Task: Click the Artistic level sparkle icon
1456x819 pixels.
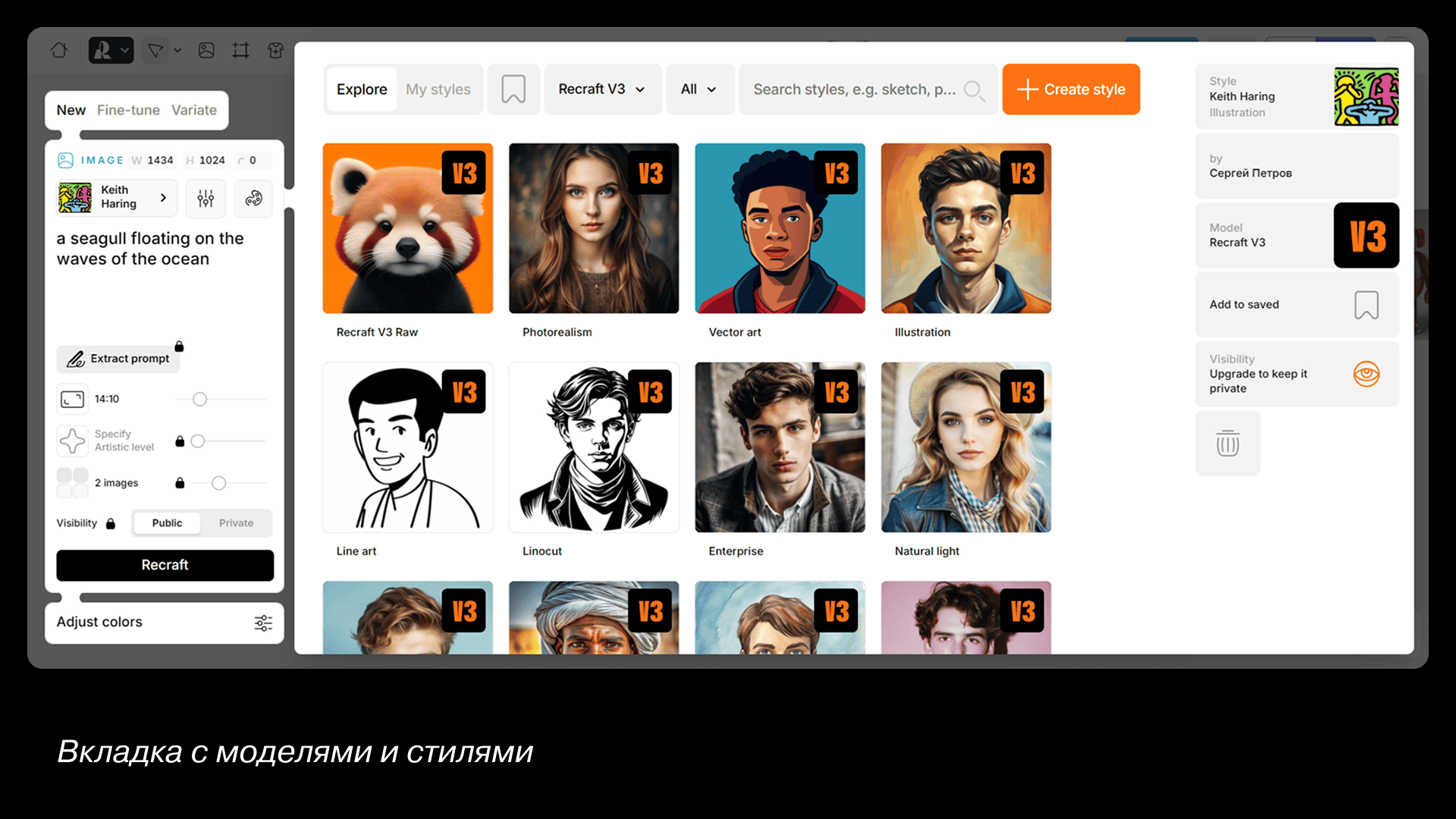Action: pos(73,441)
